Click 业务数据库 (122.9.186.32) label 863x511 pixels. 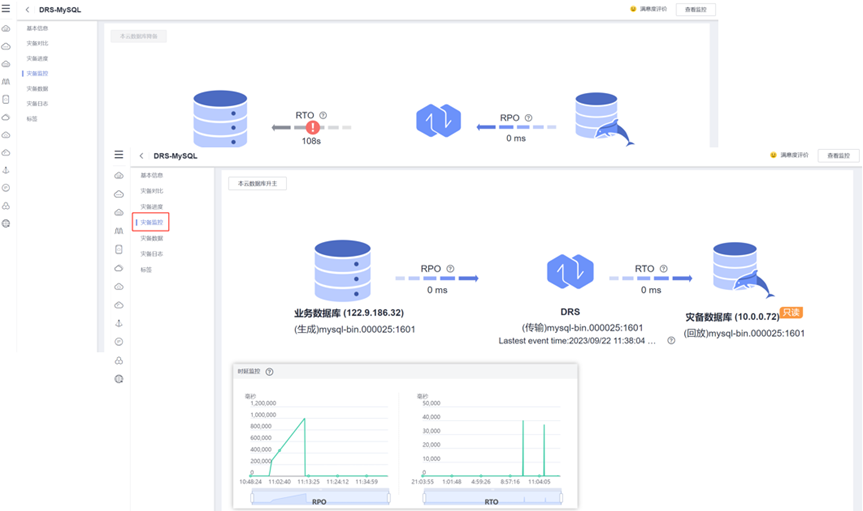click(349, 313)
